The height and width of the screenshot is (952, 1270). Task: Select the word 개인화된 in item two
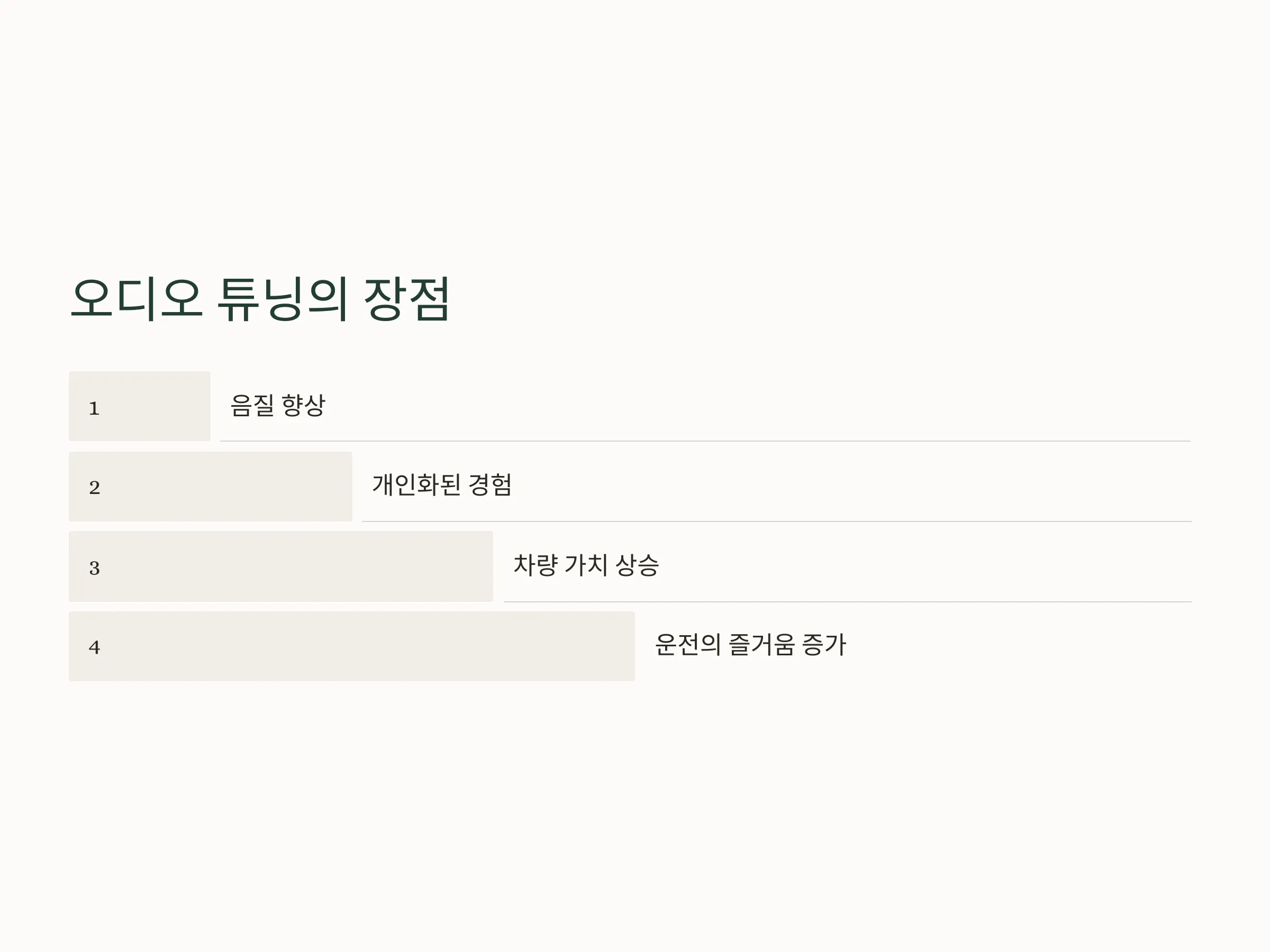pos(416,485)
